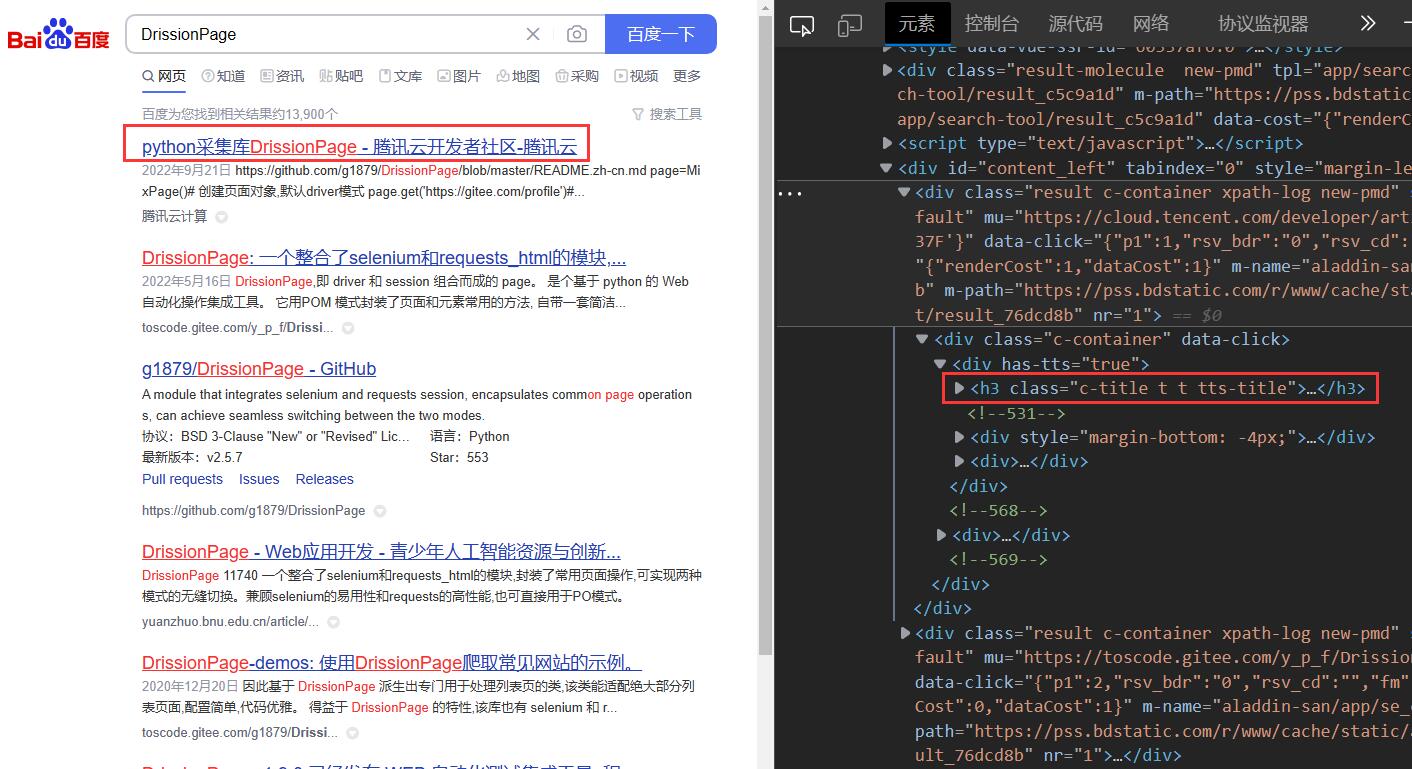Switch to 控制台 console tab
1412x769 pixels.
[x=991, y=24]
